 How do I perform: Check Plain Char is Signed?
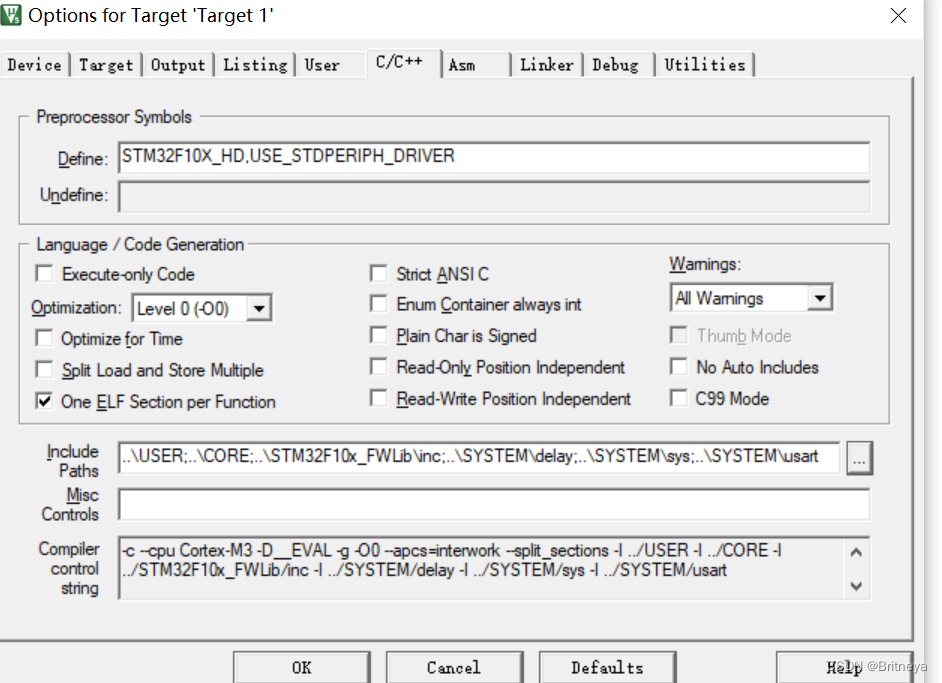(378, 335)
